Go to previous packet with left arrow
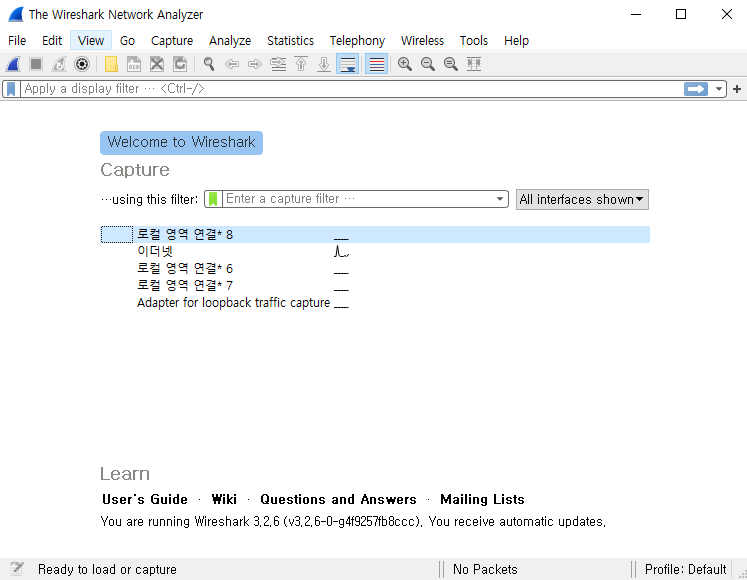This screenshot has width=747, height=580. click(232, 64)
